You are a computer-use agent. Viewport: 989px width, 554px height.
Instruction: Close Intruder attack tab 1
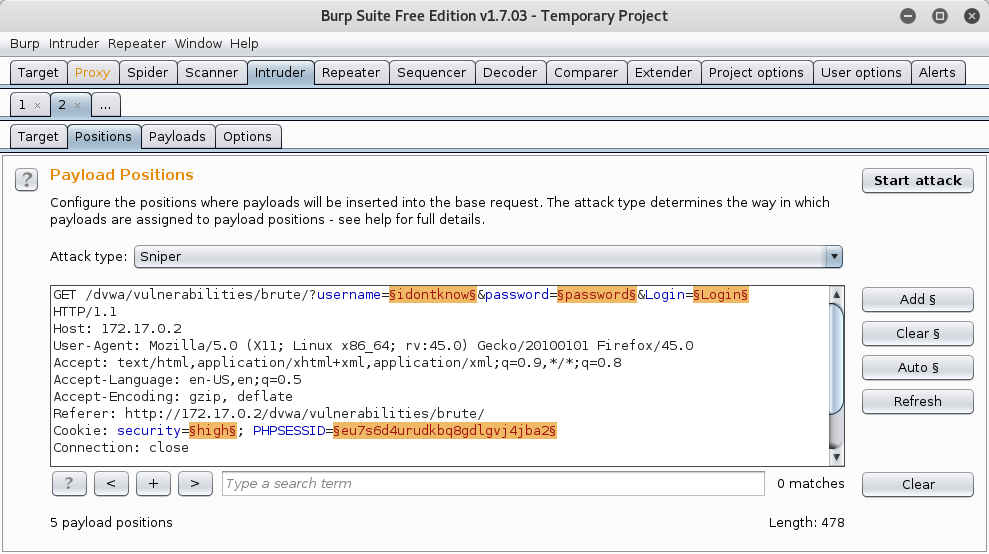[x=38, y=105]
